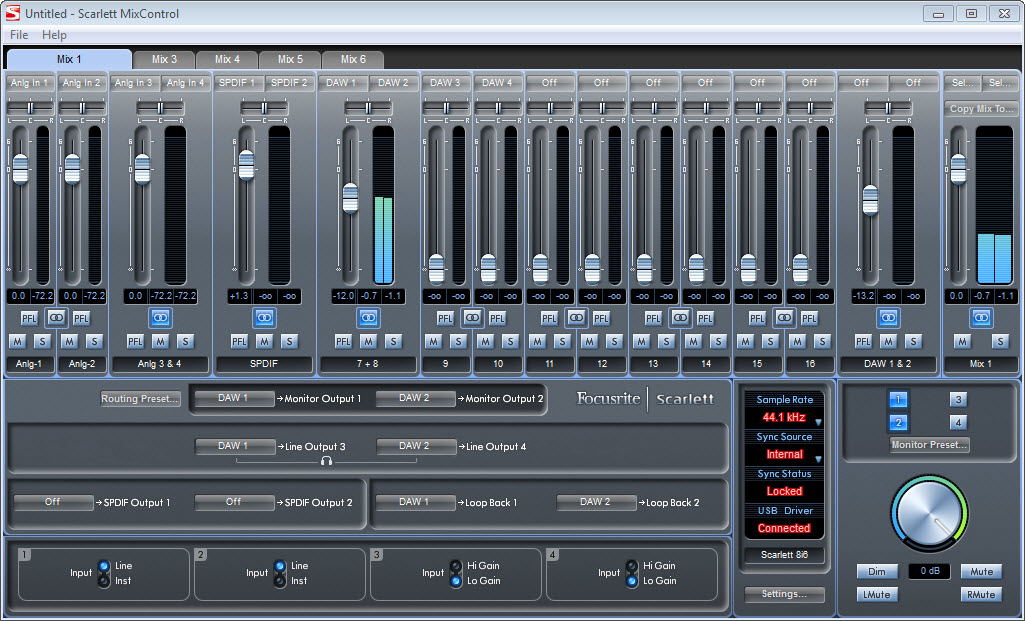Toggle the Dim monitor button
Viewport: 1025px width, 621px height.
876,572
